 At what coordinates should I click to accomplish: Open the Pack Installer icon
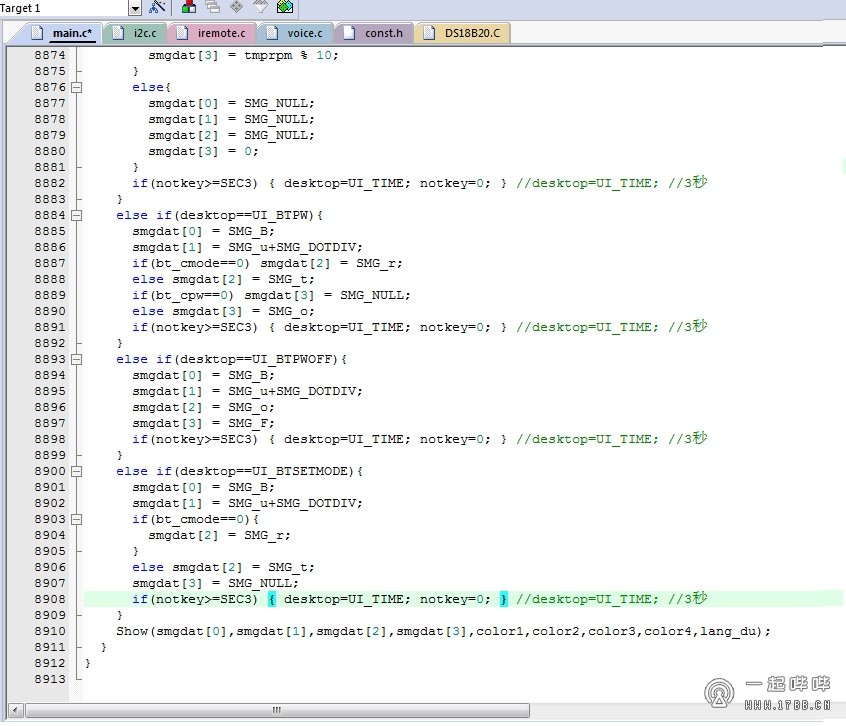(x=285, y=7)
